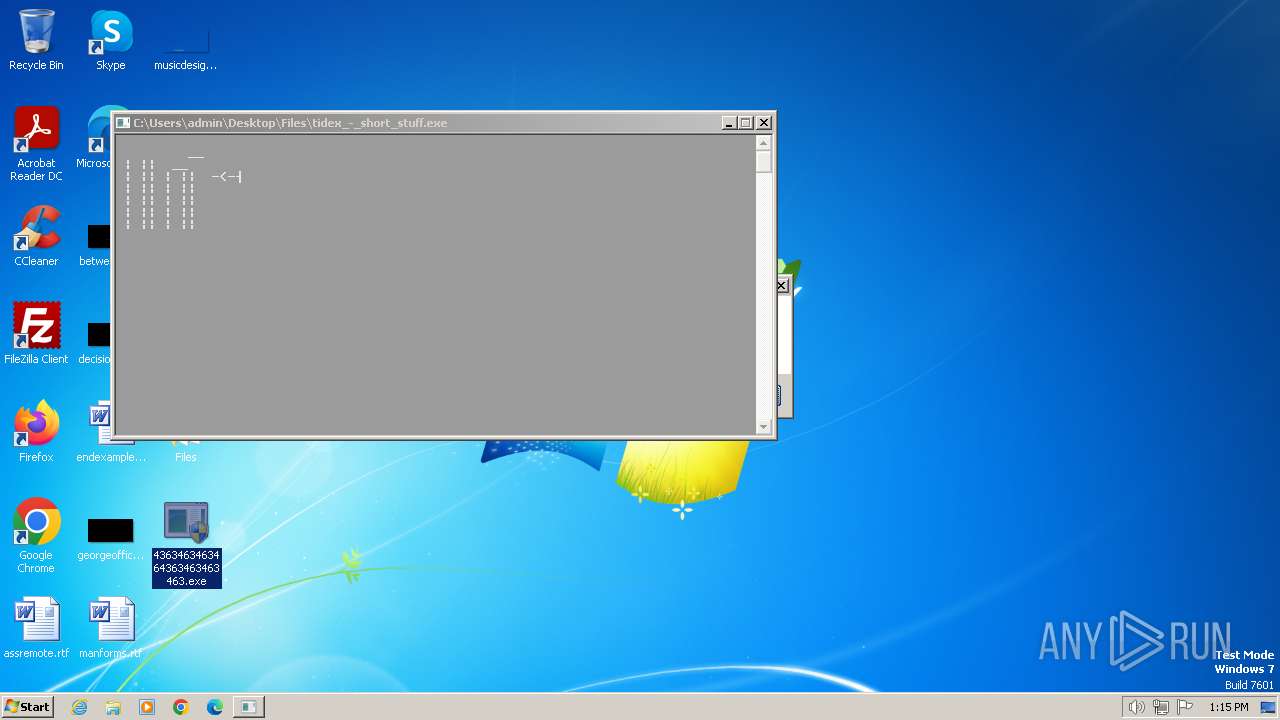Screen dimensions: 1280x720
Task: Click the console window system menu icon
Action: point(123,123)
